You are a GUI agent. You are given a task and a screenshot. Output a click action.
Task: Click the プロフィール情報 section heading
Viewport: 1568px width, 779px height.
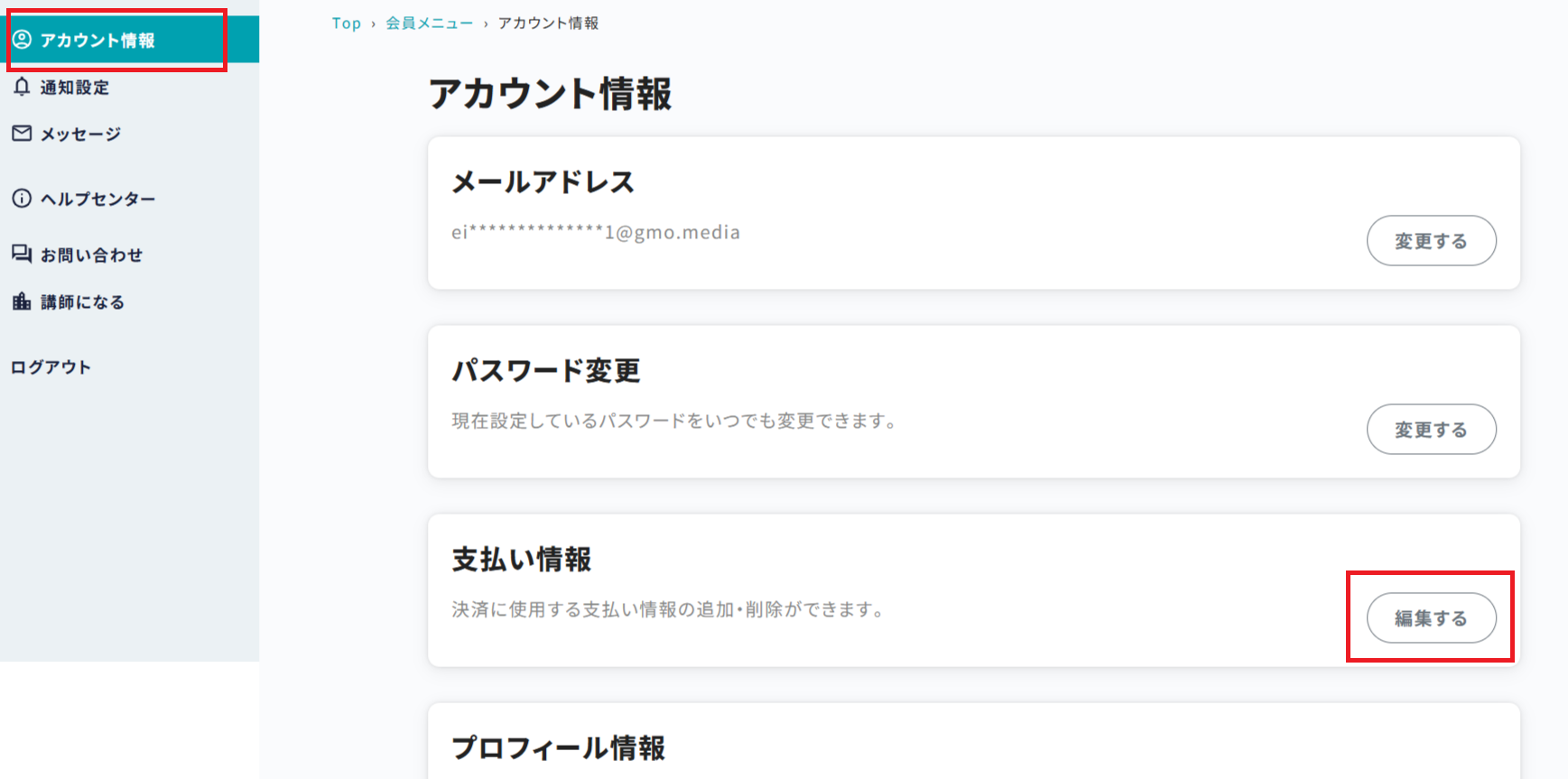(x=558, y=747)
